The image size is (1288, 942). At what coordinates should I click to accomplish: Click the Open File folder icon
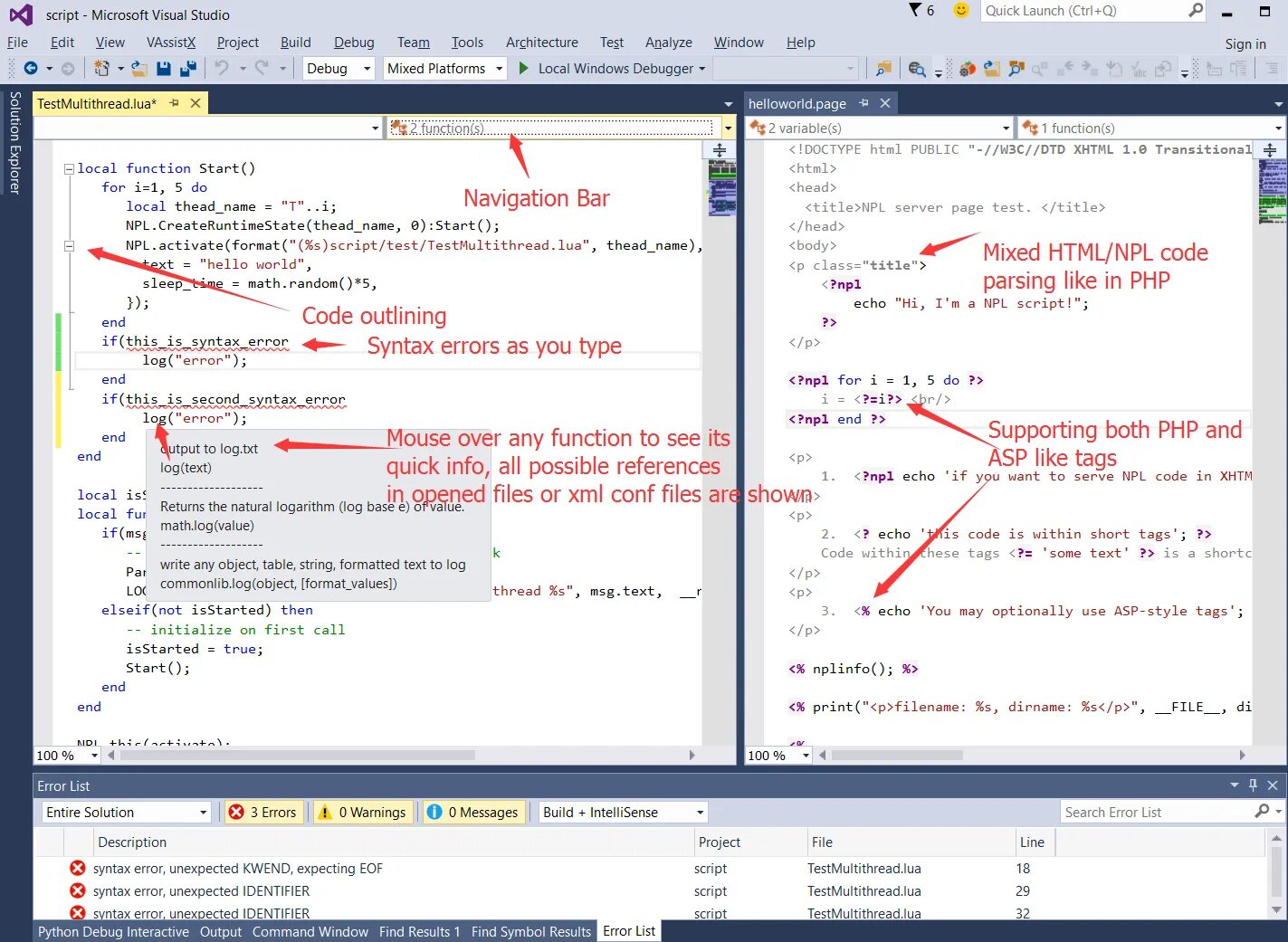139,68
